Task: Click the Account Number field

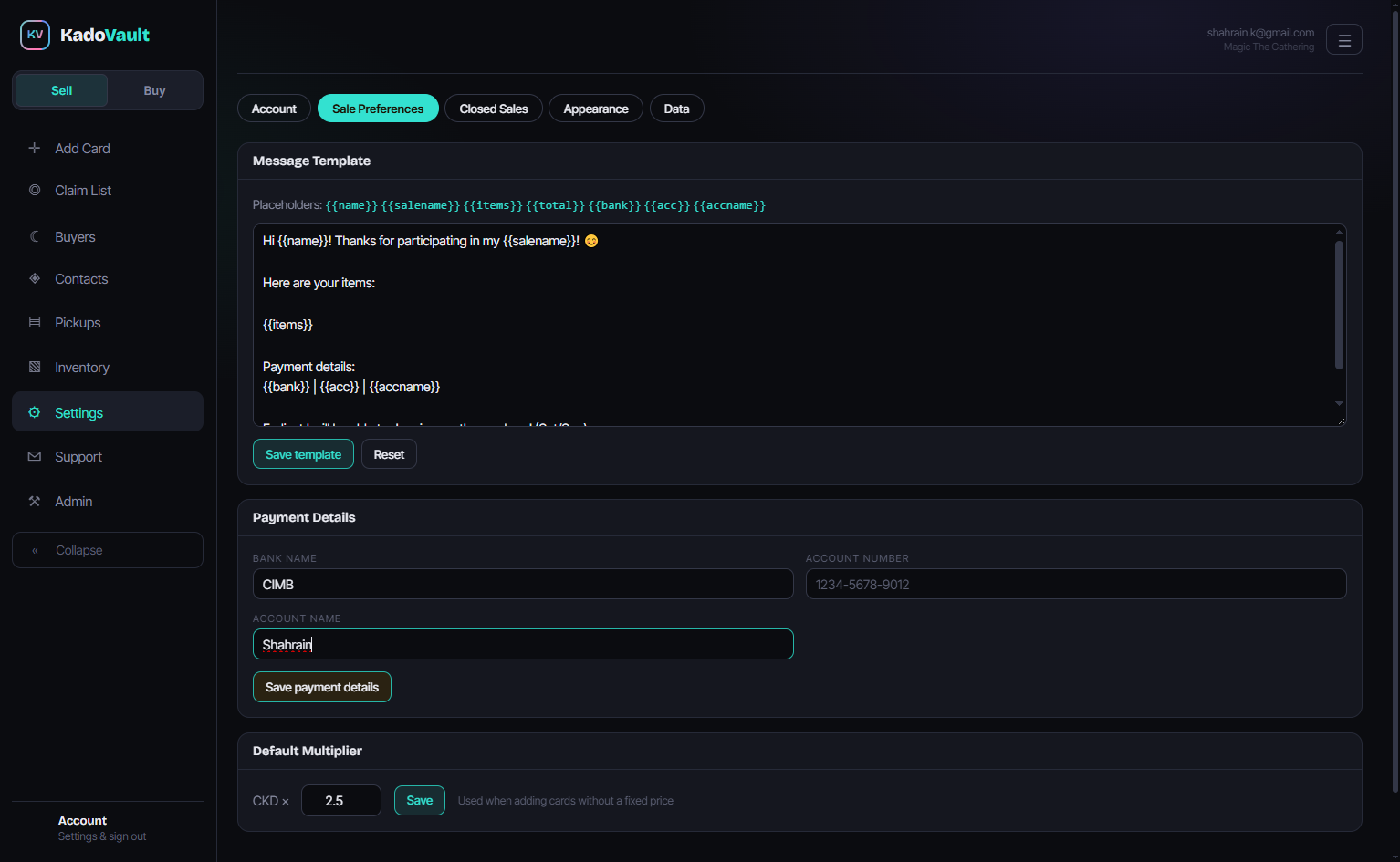Action: (1076, 584)
